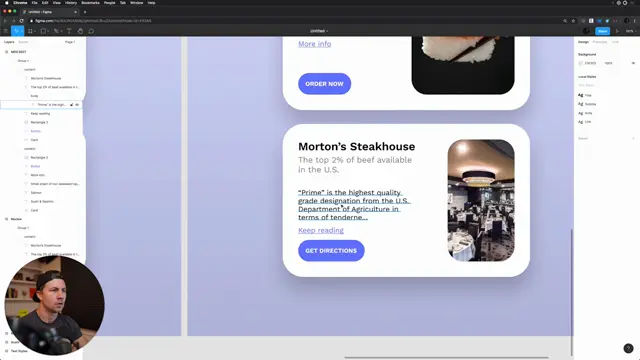640x360 pixels.
Task: Switch to the Layers tab
Action: coord(9,42)
